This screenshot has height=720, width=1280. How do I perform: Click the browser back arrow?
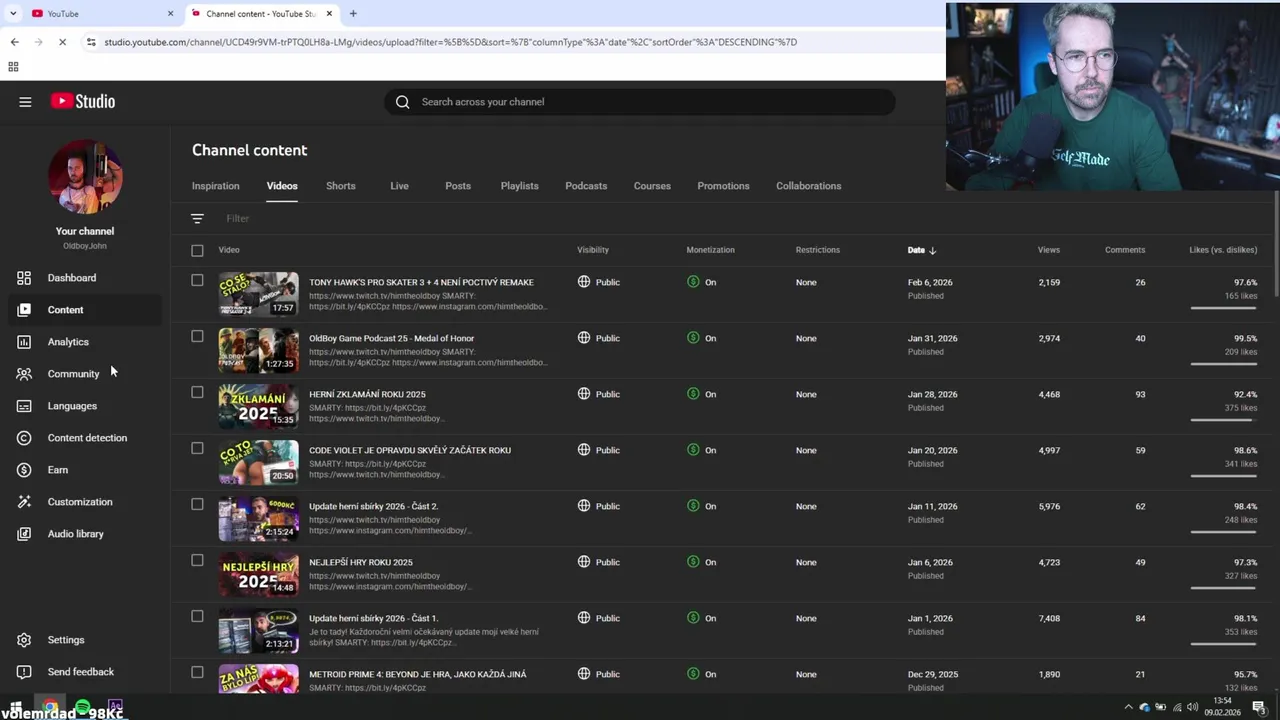click(14, 42)
